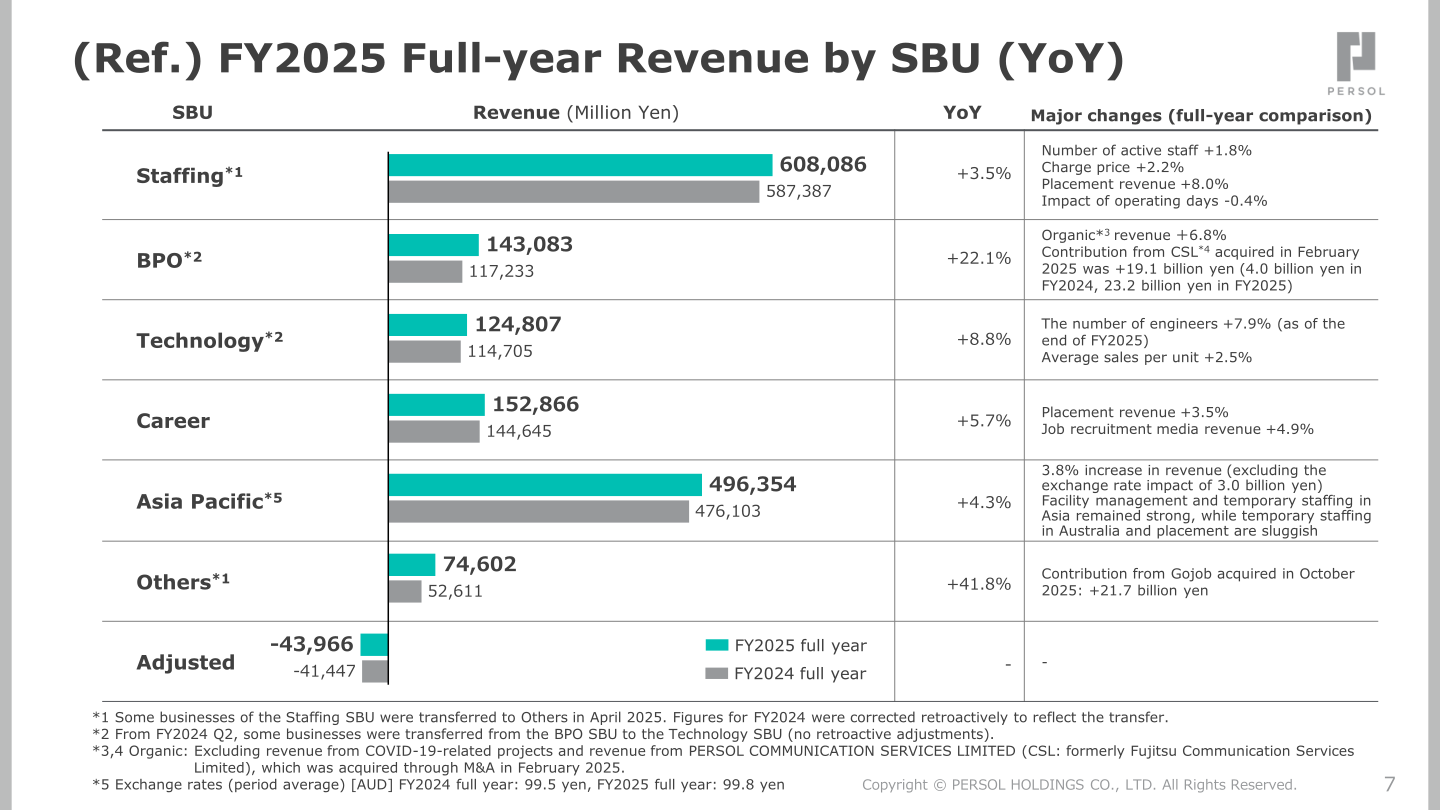Click the value '496,354'
1440x810 pixels.
point(753,484)
